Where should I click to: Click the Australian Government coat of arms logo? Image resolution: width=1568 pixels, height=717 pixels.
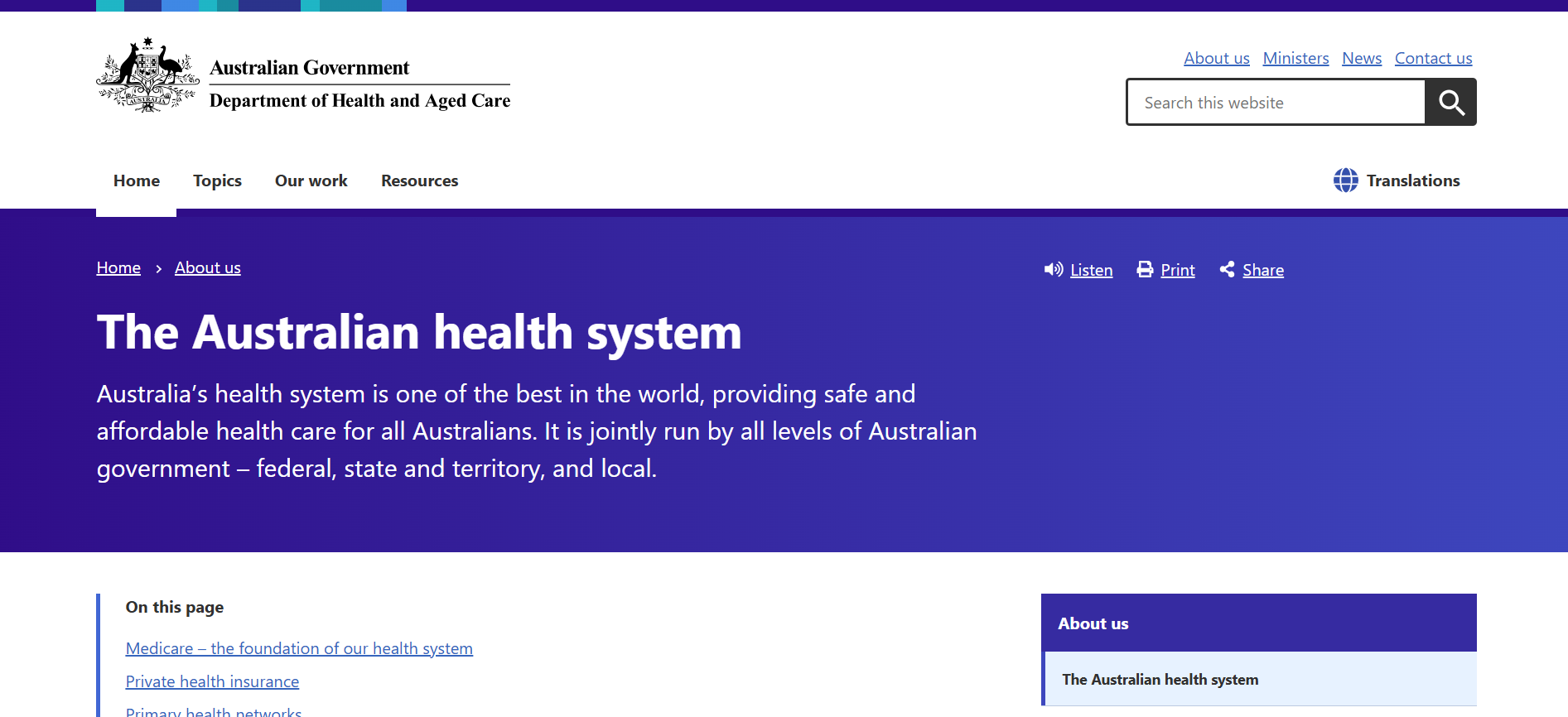click(x=147, y=75)
